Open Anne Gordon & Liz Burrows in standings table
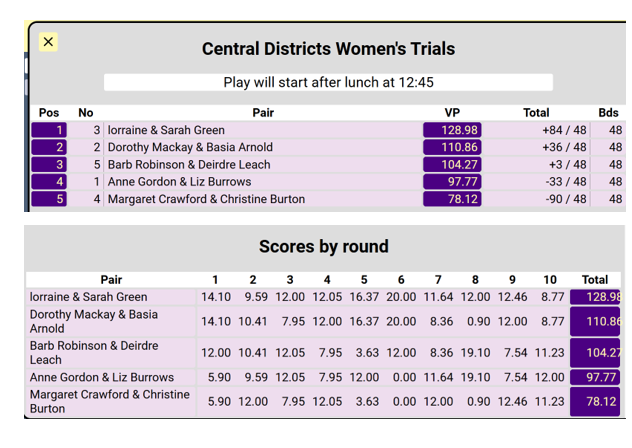 179,182
